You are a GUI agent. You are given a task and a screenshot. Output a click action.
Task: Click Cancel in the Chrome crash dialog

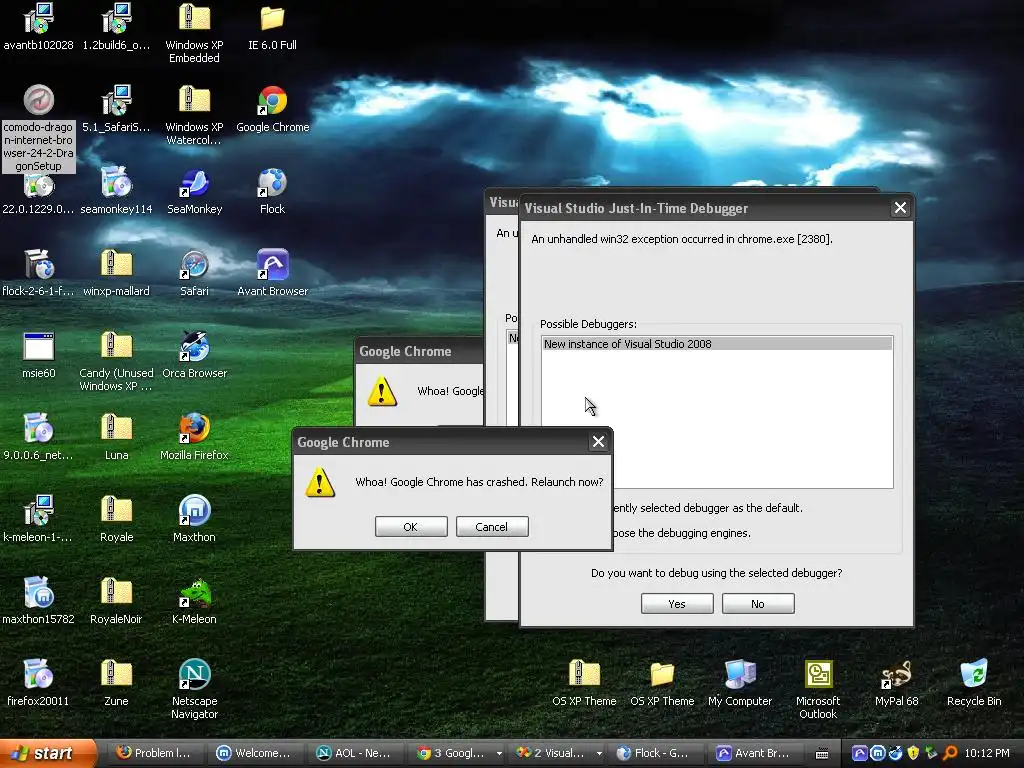[x=492, y=526]
